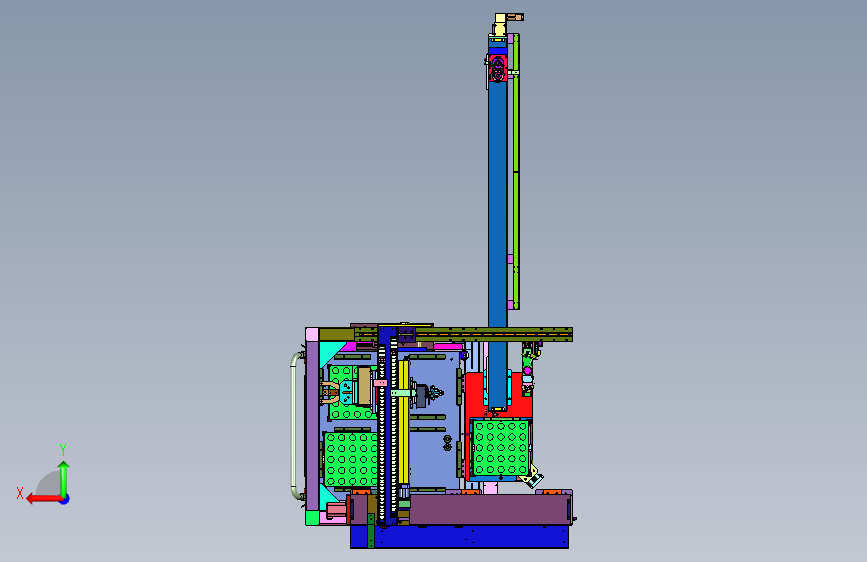The width and height of the screenshot is (867, 562).
Task: Select the green corner block at bottom left
Action: pos(312,518)
